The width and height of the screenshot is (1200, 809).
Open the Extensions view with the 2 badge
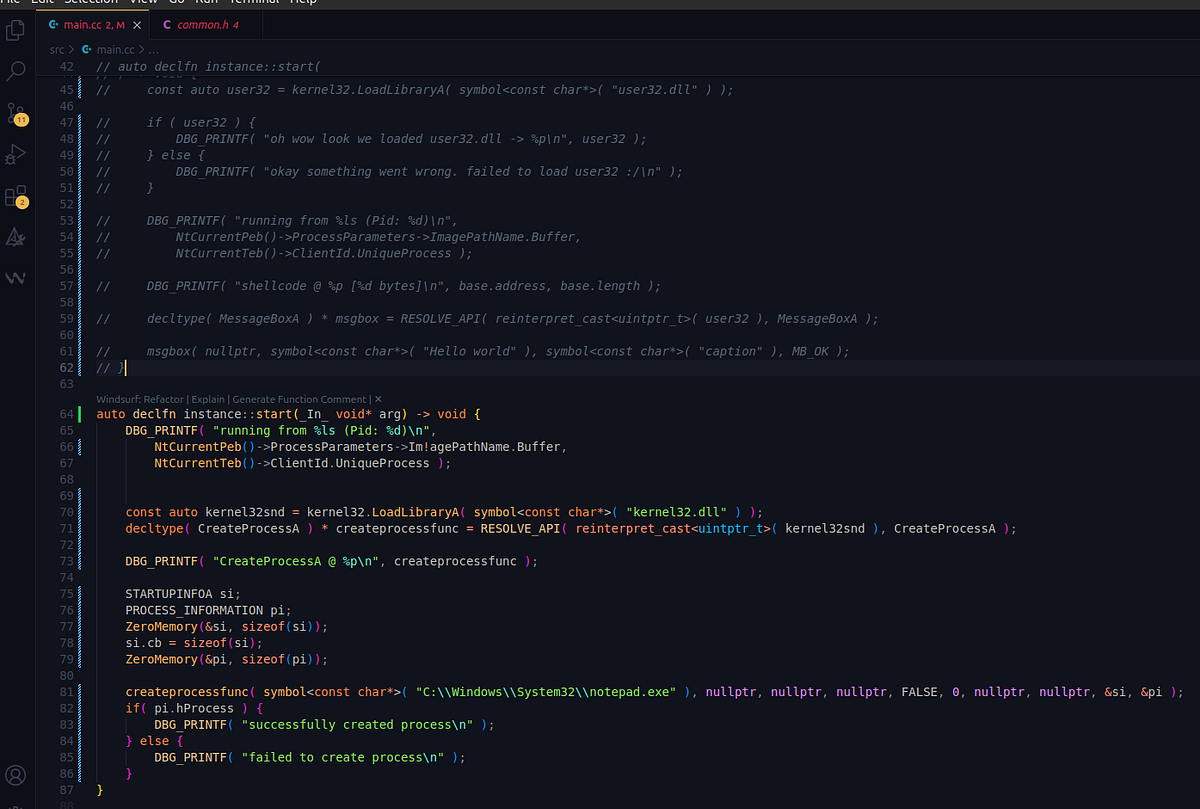pos(16,196)
